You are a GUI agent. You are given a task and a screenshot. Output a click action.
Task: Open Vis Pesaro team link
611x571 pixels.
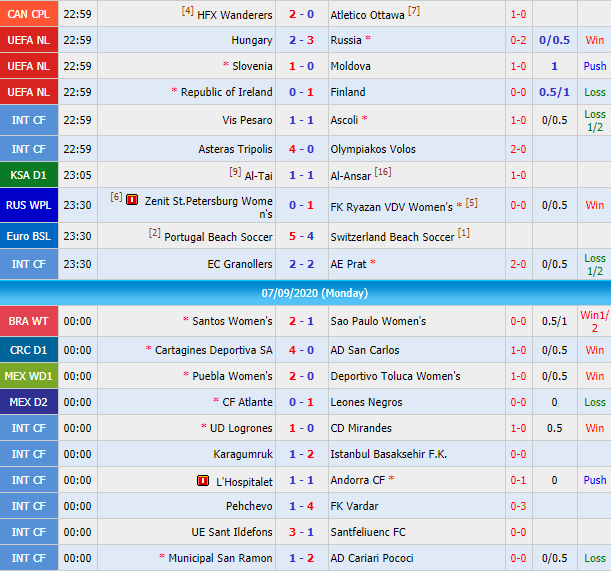coord(247,120)
